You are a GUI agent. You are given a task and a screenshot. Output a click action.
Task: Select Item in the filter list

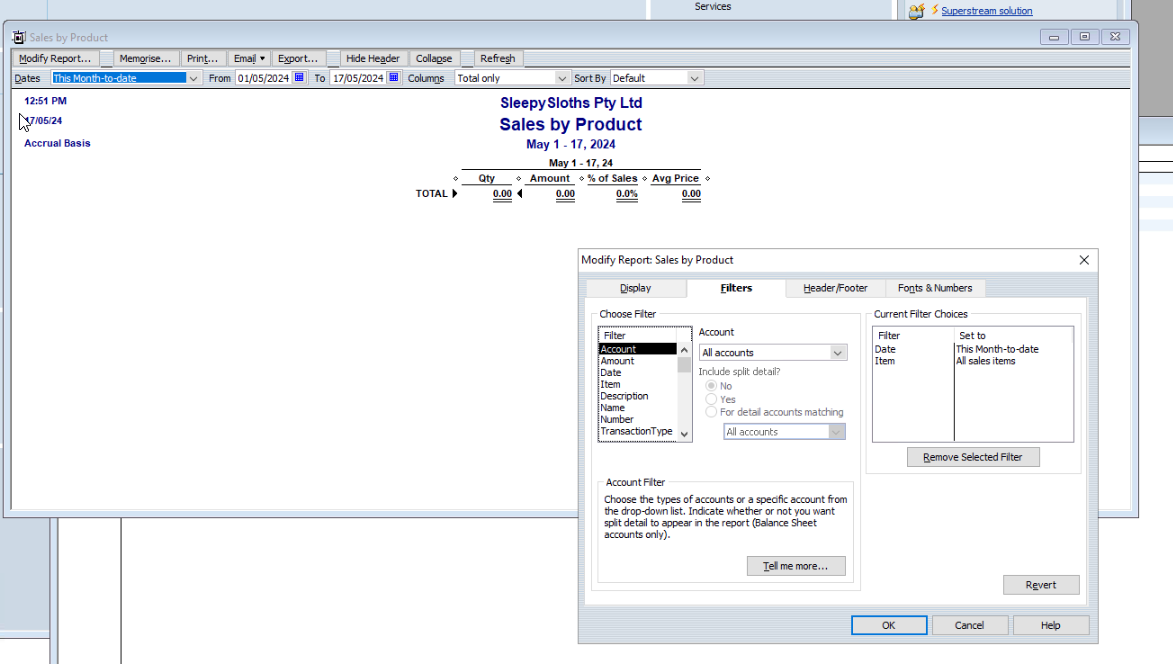tap(637, 384)
